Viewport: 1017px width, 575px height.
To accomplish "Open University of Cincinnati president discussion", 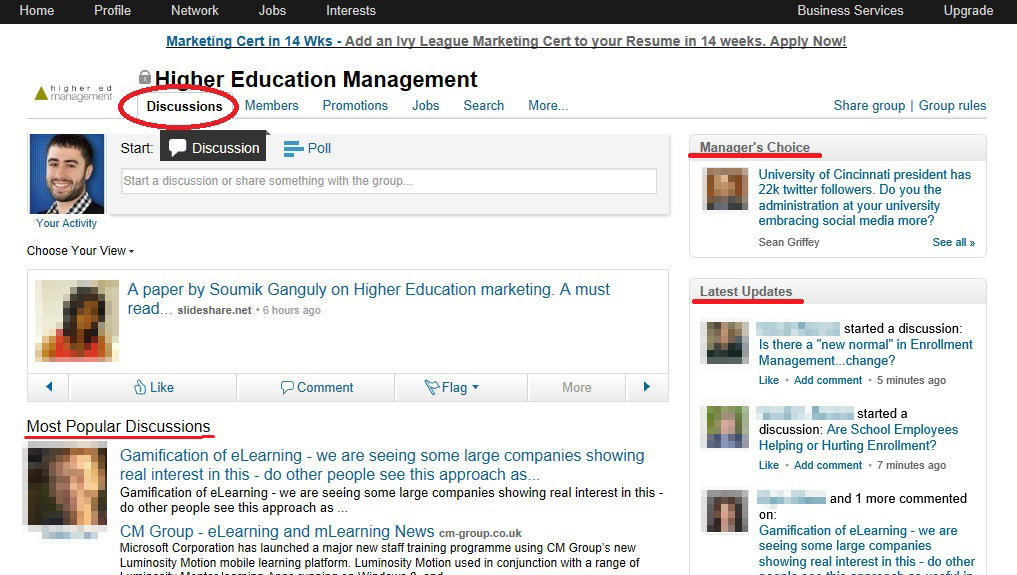I will tap(865, 198).
